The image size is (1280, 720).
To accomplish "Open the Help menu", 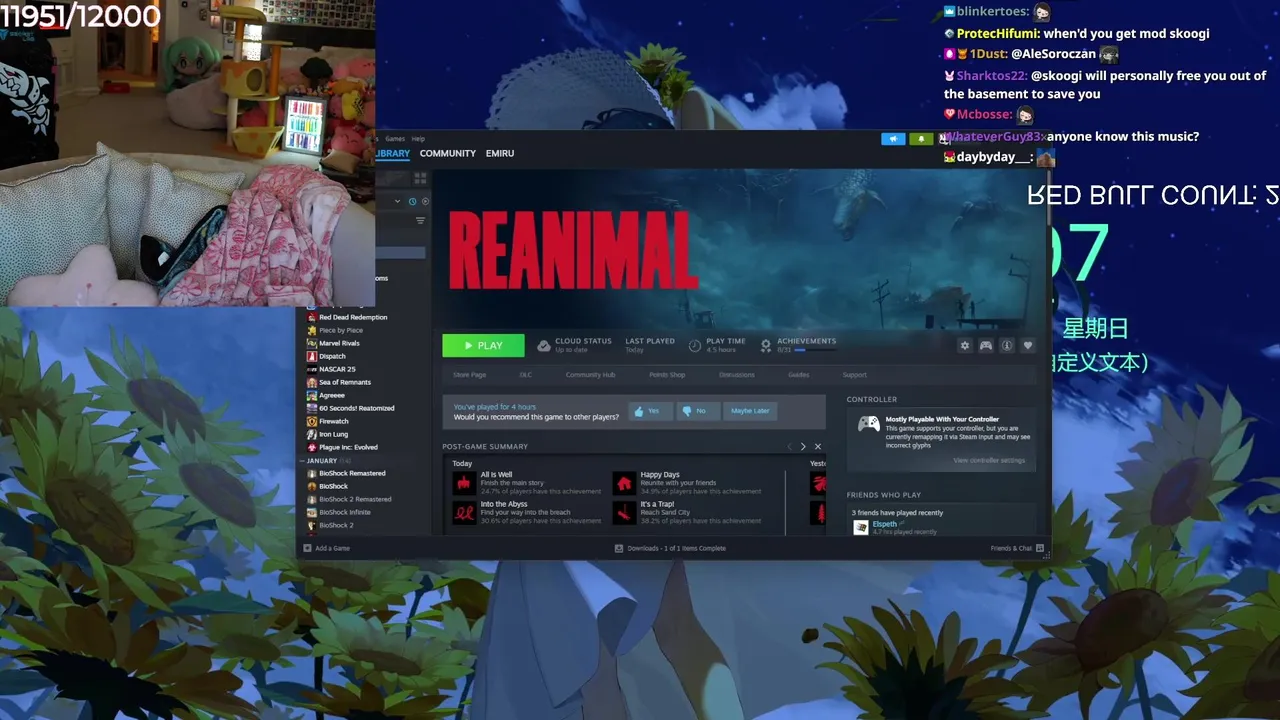I will point(418,139).
